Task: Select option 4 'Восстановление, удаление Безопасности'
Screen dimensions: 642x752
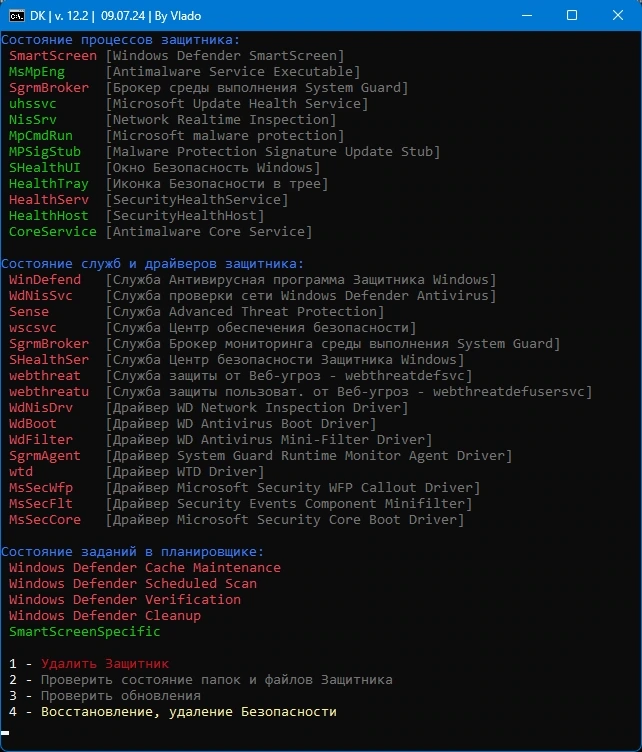Action: point(173,712)
